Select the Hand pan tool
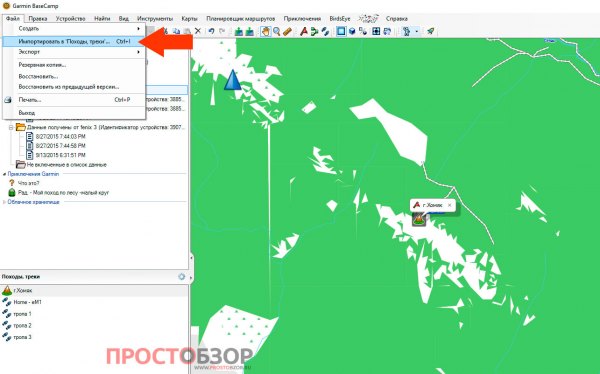600x374 pixels. (x=266, y=31)
